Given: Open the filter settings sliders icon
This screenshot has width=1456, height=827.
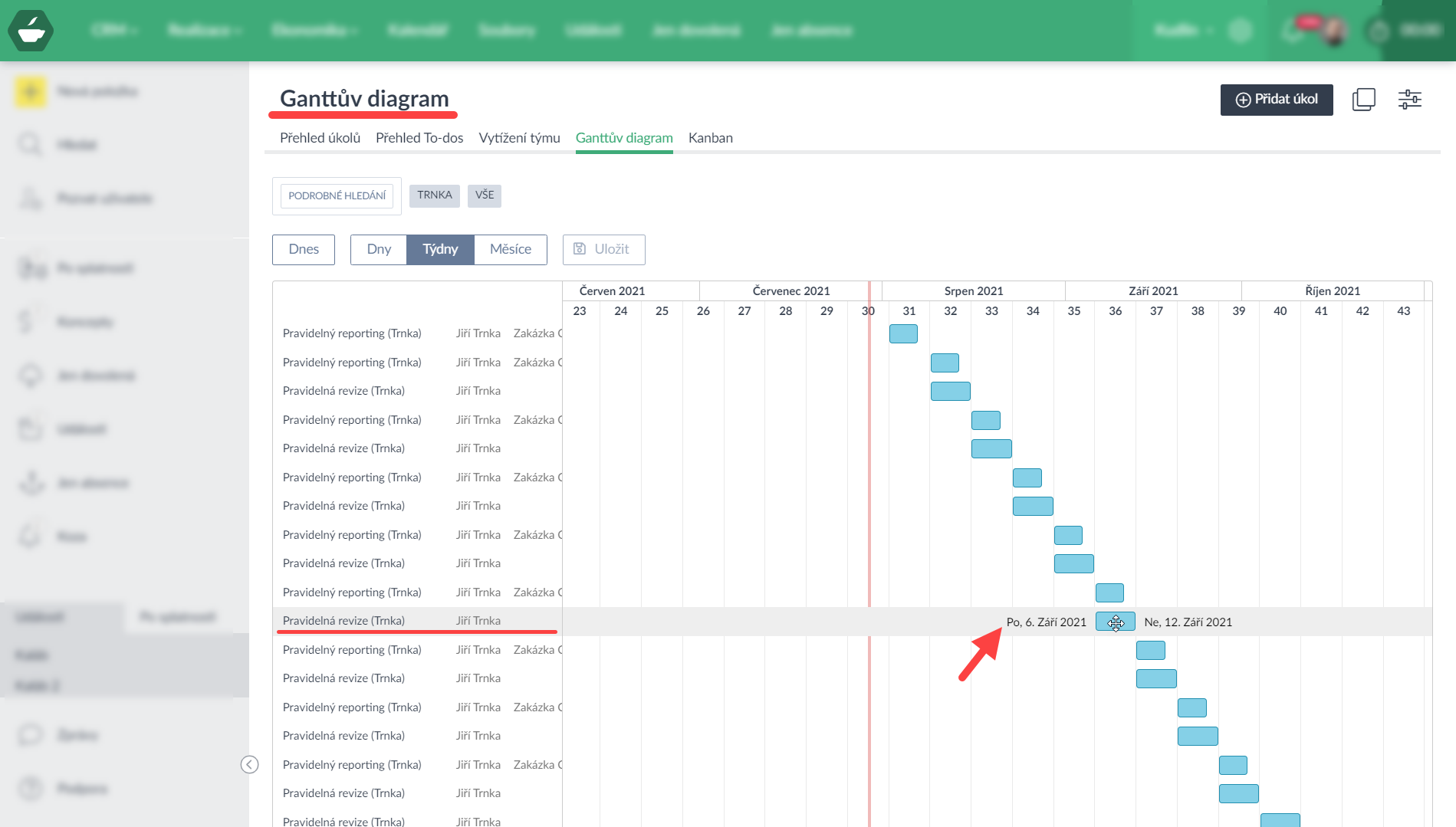Looking at the screenshot, I should 1409,100.
